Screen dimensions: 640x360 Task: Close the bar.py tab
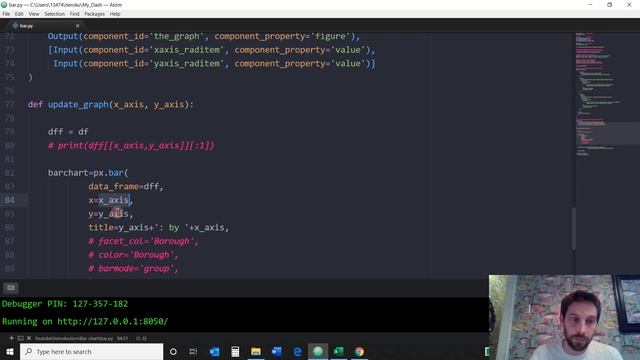(x=78, y=26)
